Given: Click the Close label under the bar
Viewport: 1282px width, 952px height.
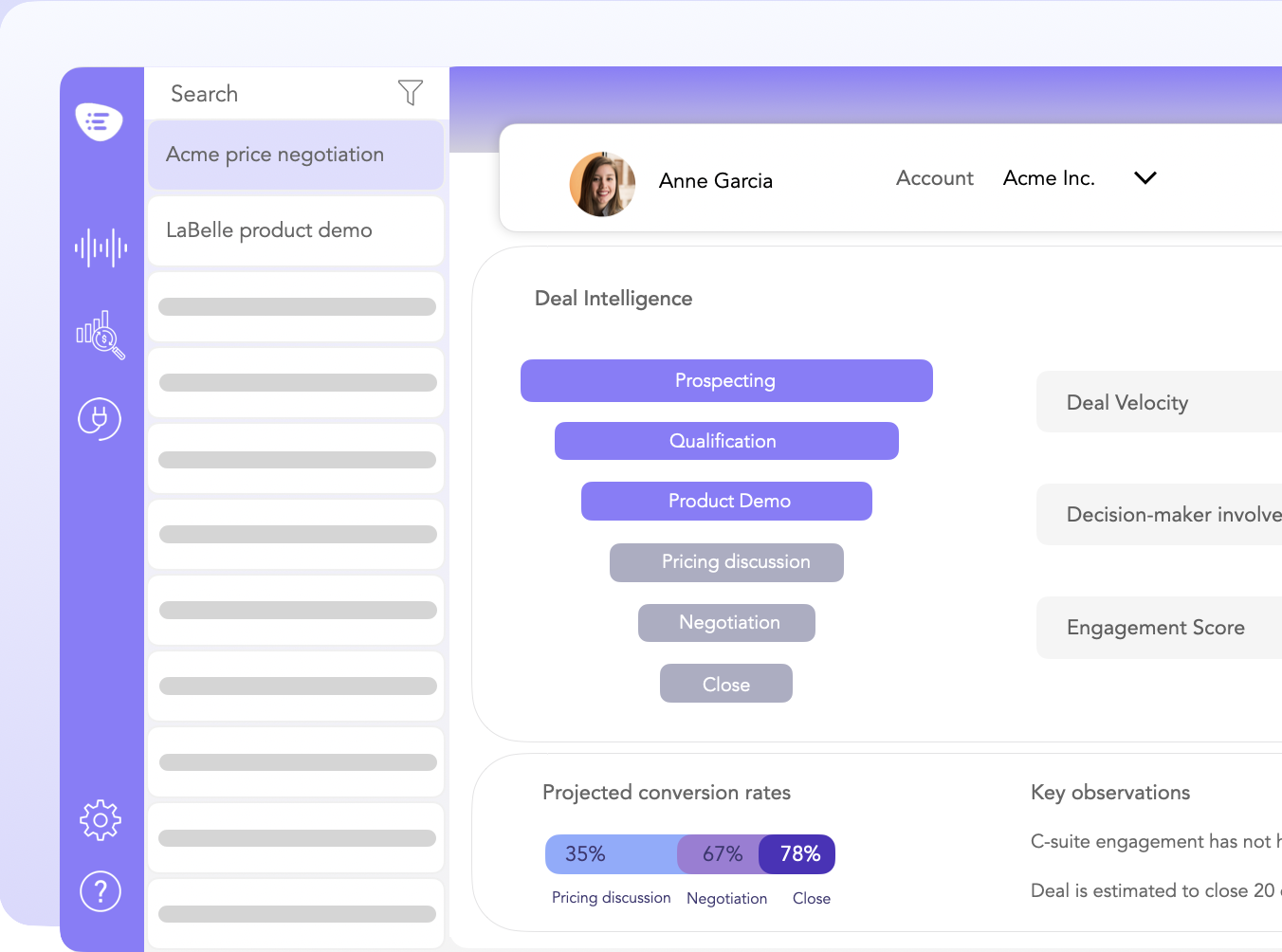Looking at the screenshot, I should click(x=812, y=899).
